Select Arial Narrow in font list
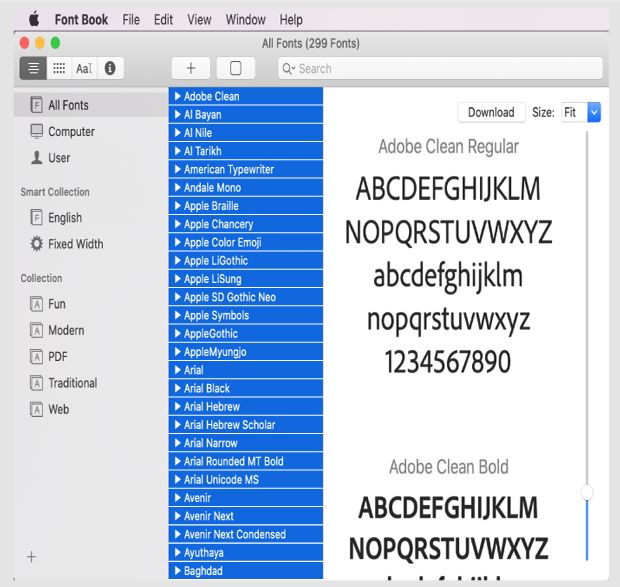This screenshot has width=620, height=587. coord(246,443)
